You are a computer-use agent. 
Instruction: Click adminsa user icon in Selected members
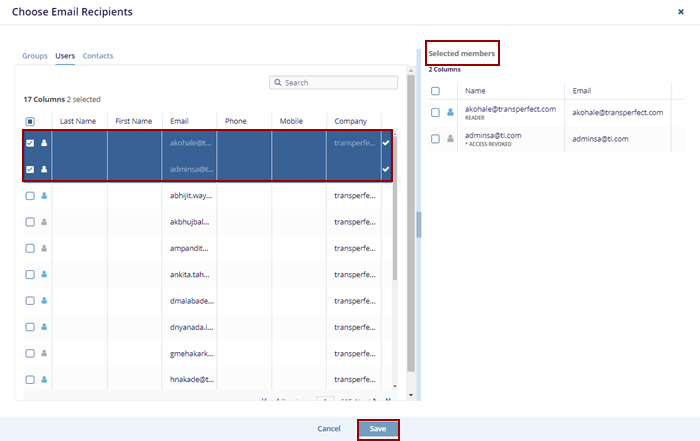pyautogui.click(x=449, y=139)
